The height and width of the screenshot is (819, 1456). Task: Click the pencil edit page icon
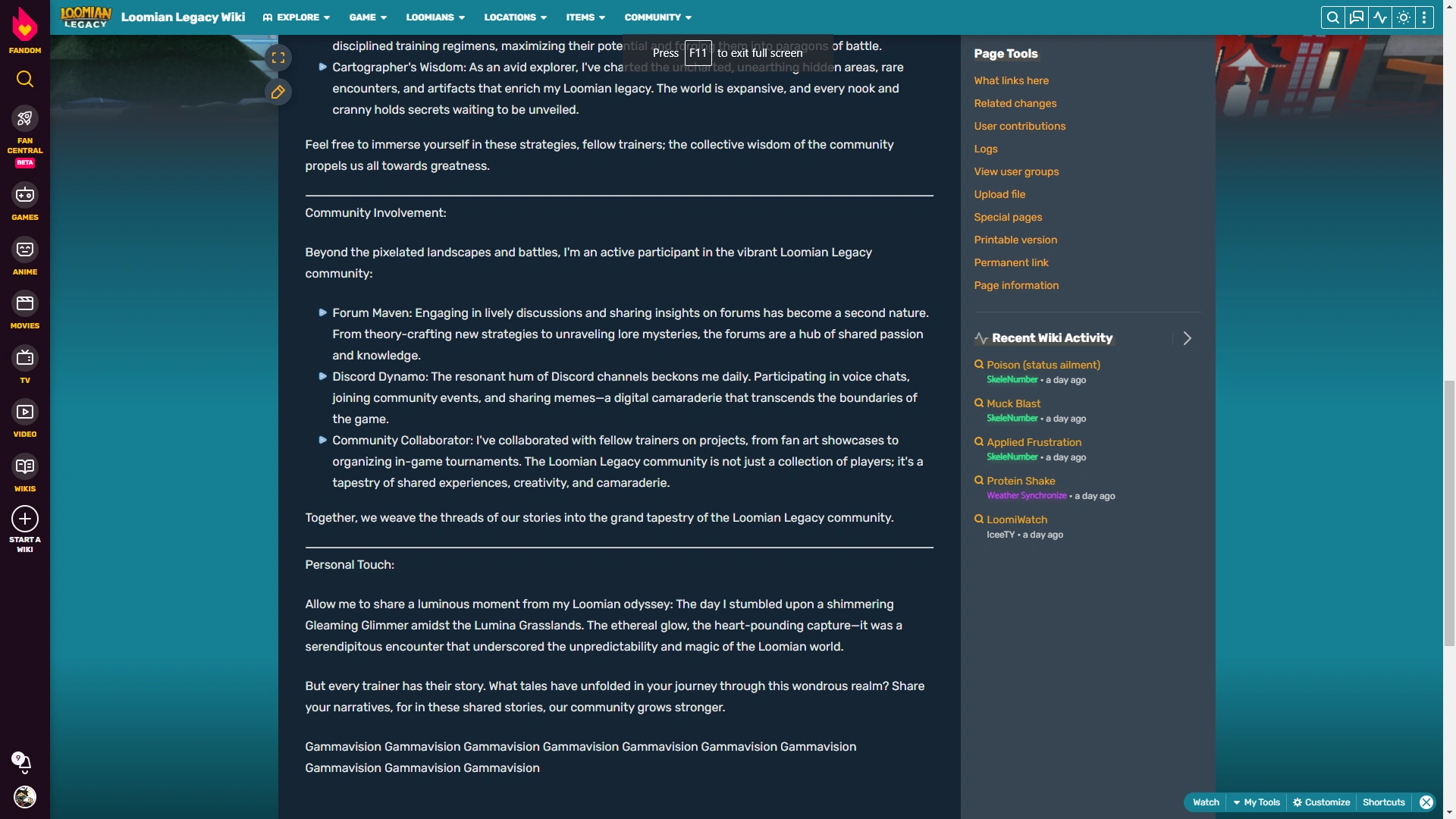(x=278, y=93)
